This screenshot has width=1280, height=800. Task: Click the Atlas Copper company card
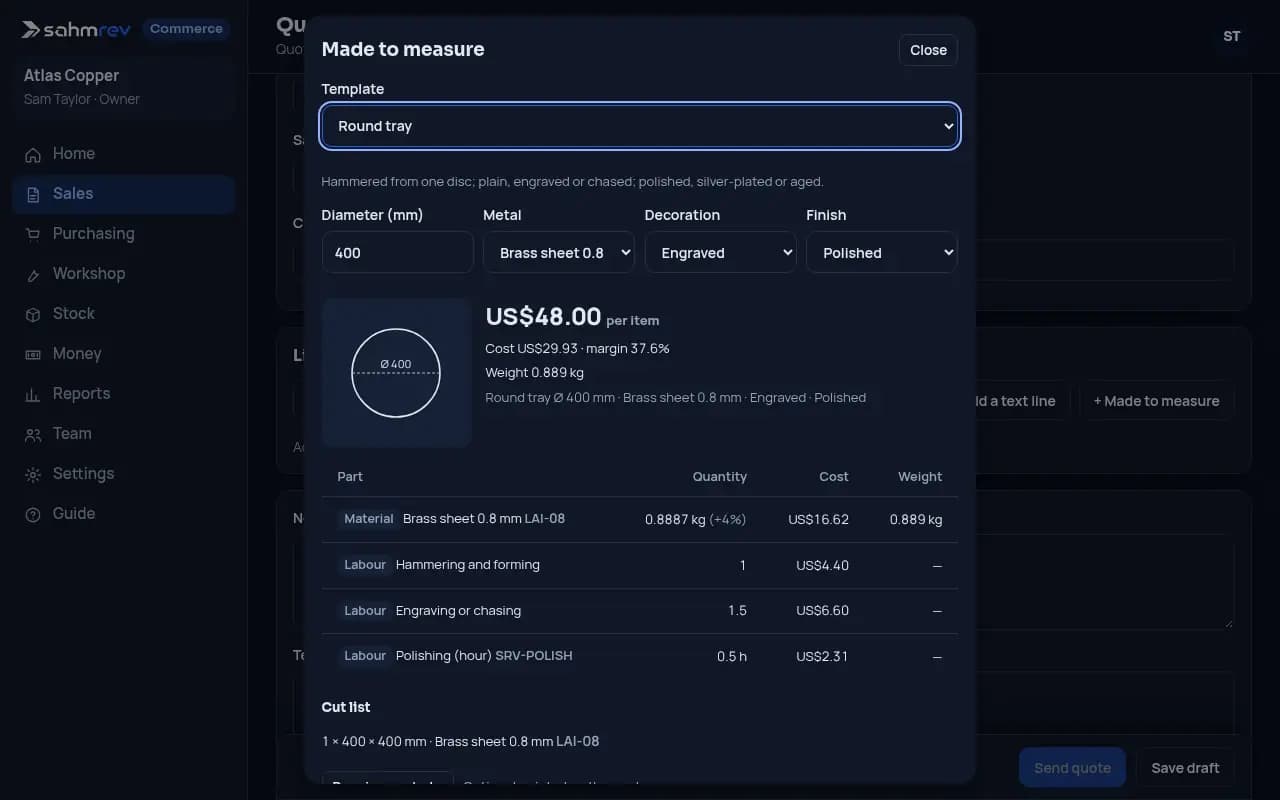point(124,87)
